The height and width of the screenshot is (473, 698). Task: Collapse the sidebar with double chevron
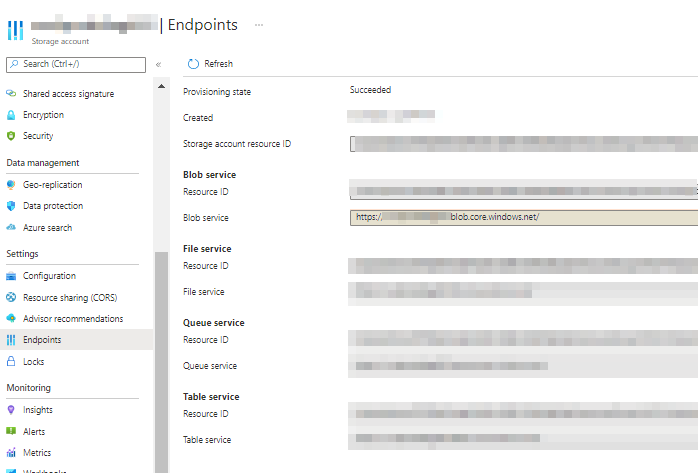pos(158,65)
